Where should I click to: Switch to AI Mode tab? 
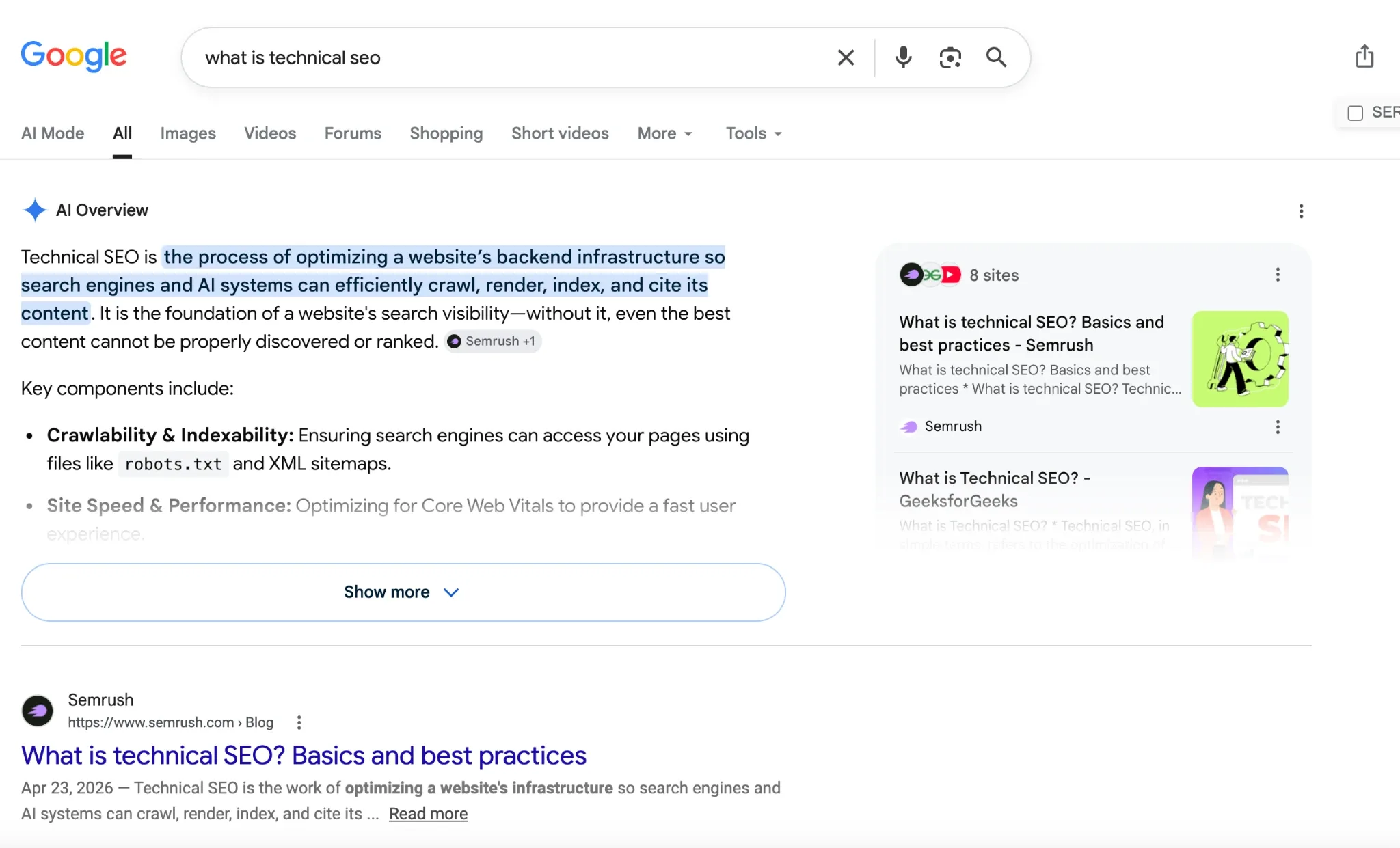[53, 133]
